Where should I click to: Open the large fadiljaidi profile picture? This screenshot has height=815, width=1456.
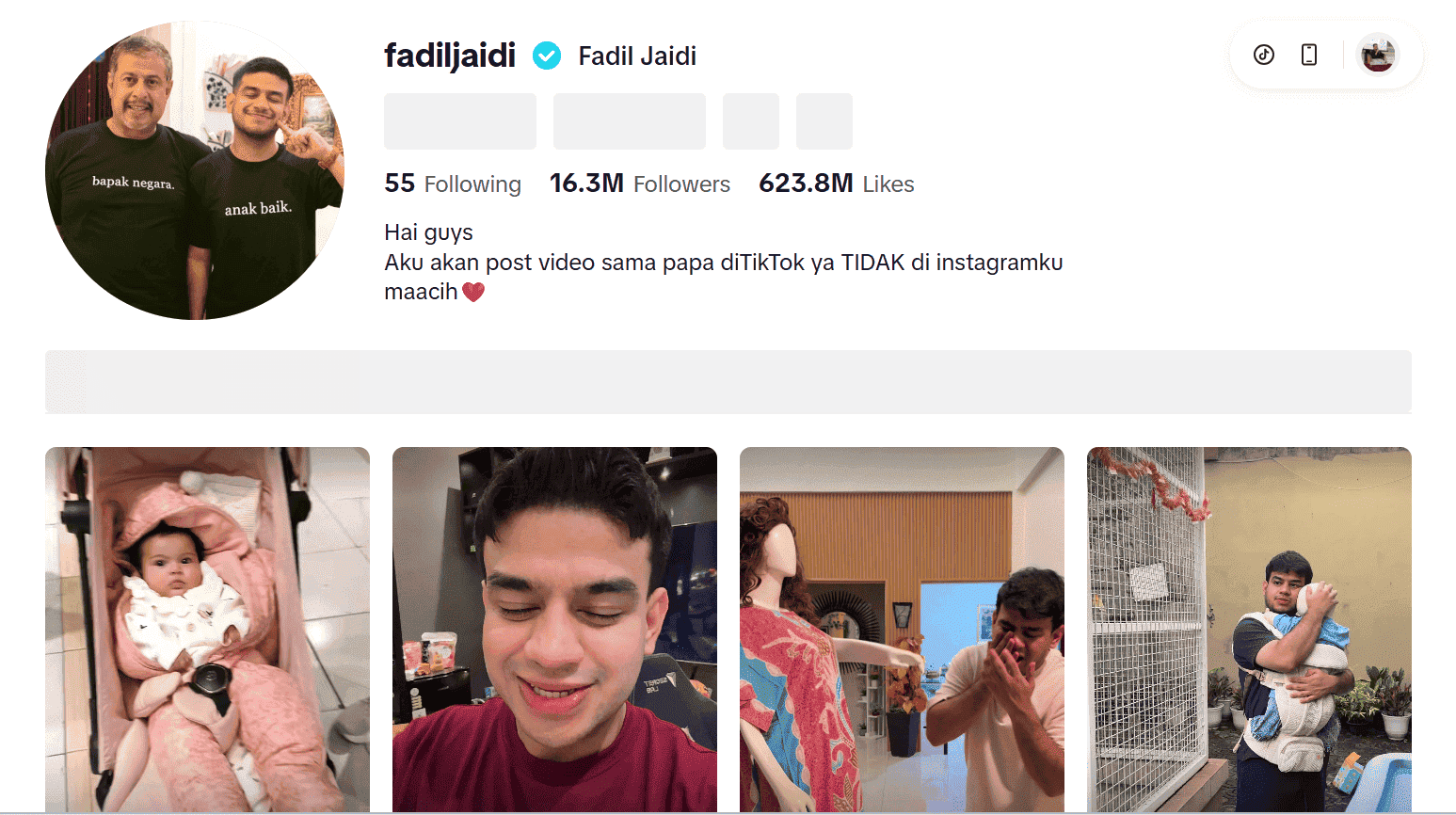(195, 170)
